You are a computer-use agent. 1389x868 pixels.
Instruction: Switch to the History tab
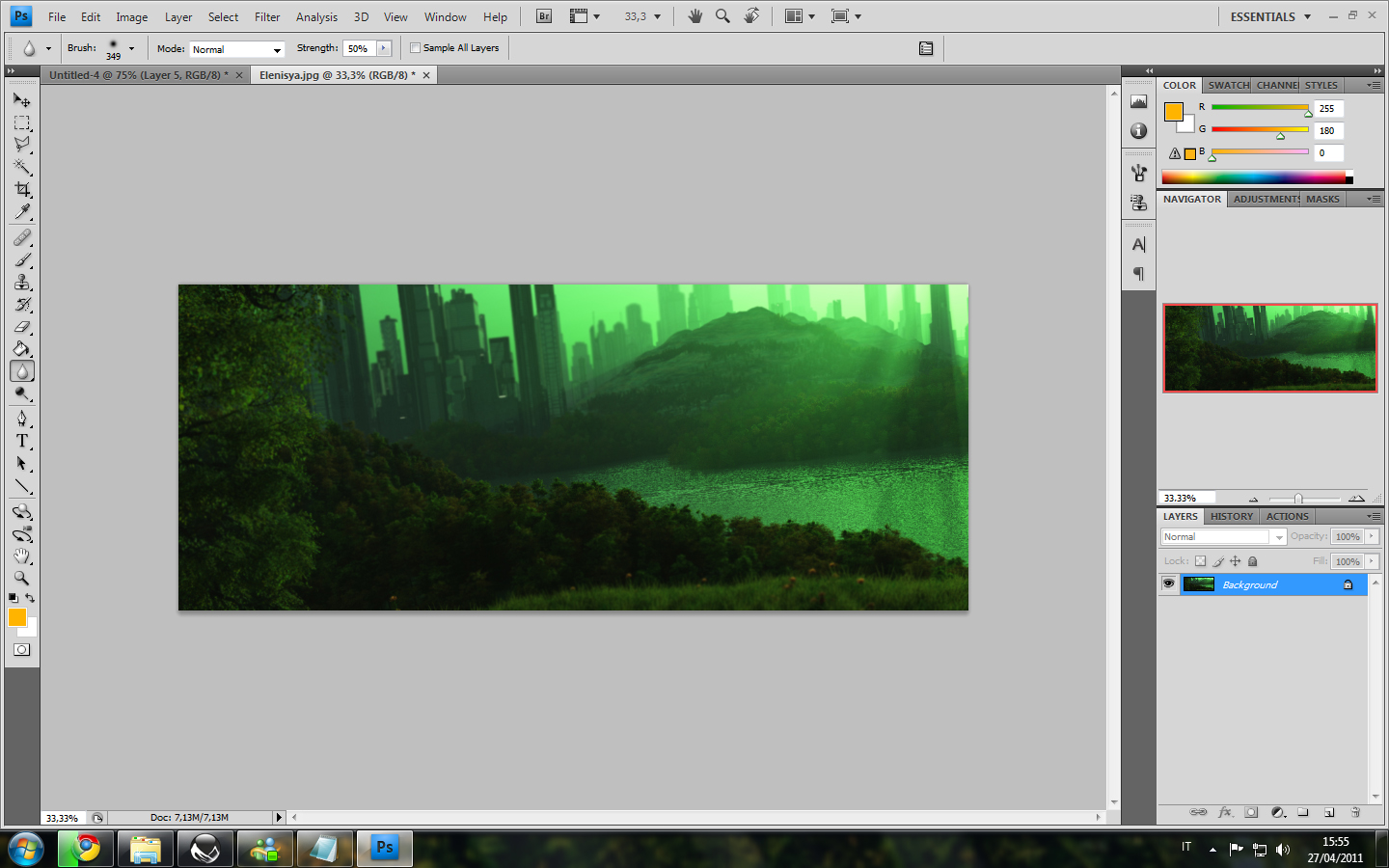tap(1232, 517)
